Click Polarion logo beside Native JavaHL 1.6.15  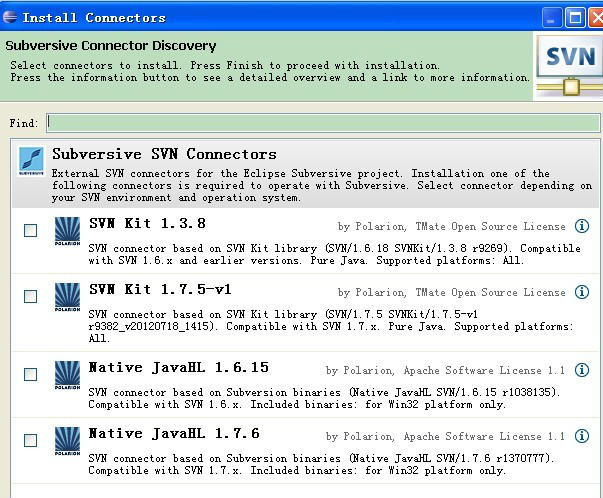click(x=67, y=375)
